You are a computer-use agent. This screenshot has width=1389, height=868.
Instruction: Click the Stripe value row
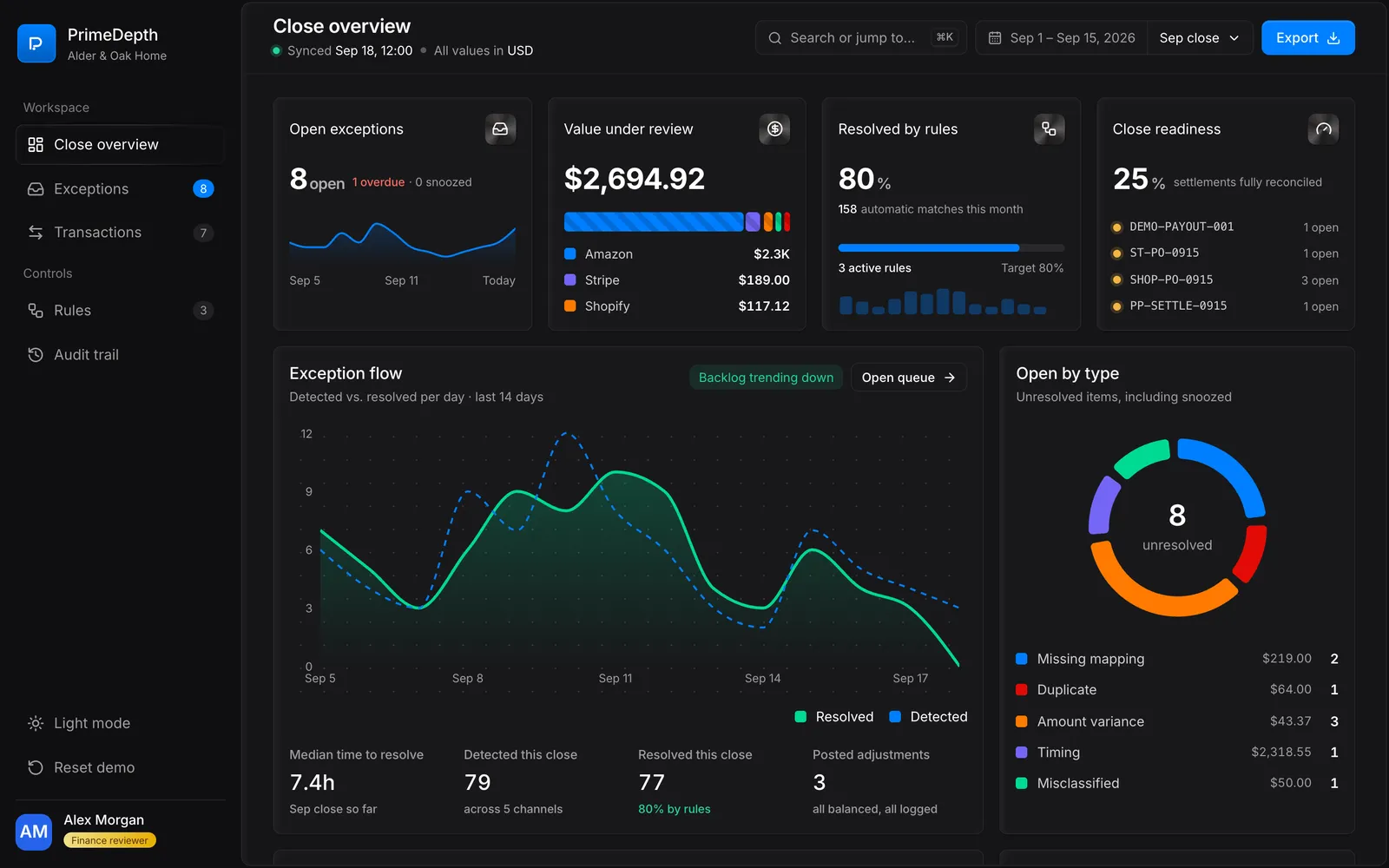click(676, 280)
